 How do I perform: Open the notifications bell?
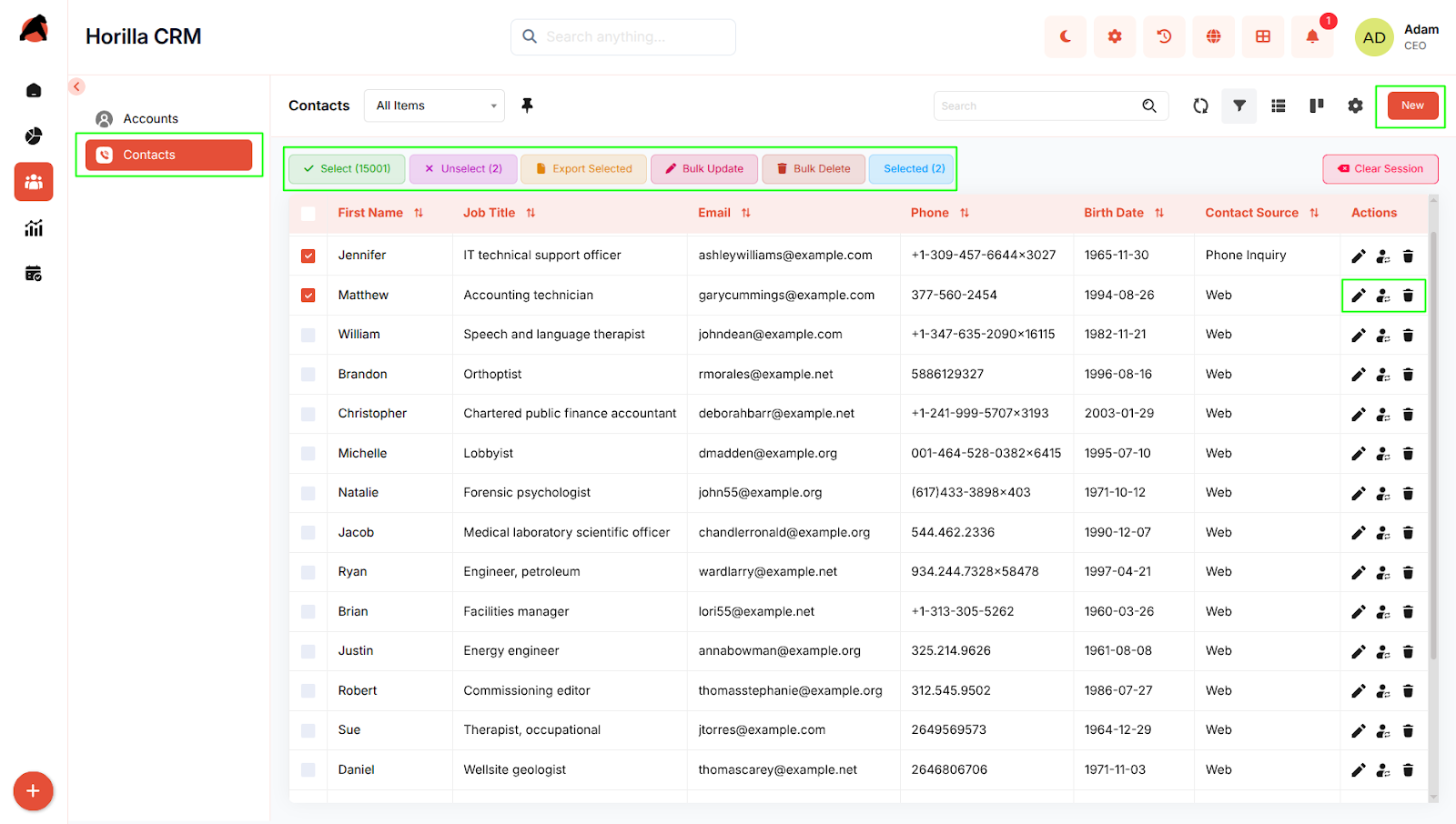coord(1311,37)
